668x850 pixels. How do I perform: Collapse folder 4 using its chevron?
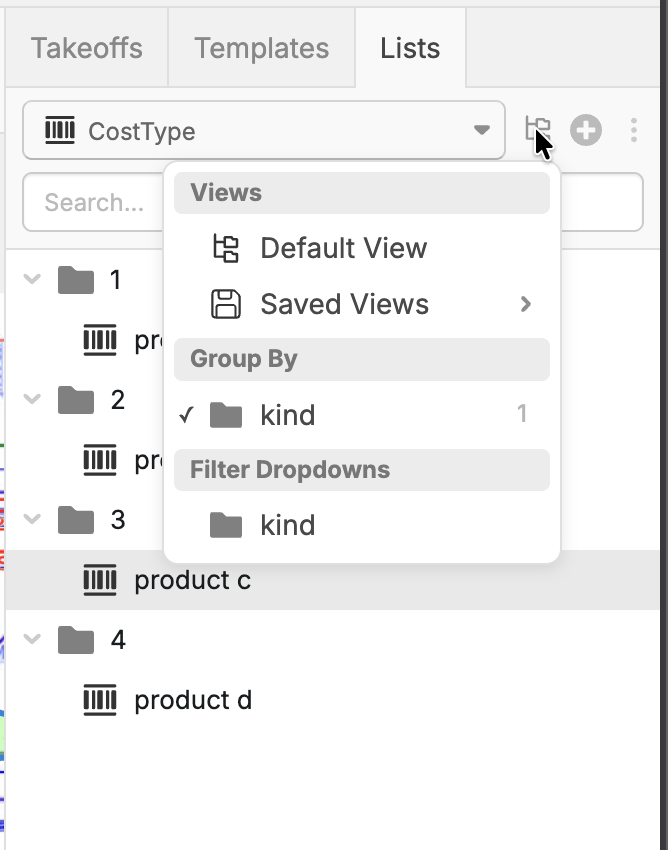point(33,640)
